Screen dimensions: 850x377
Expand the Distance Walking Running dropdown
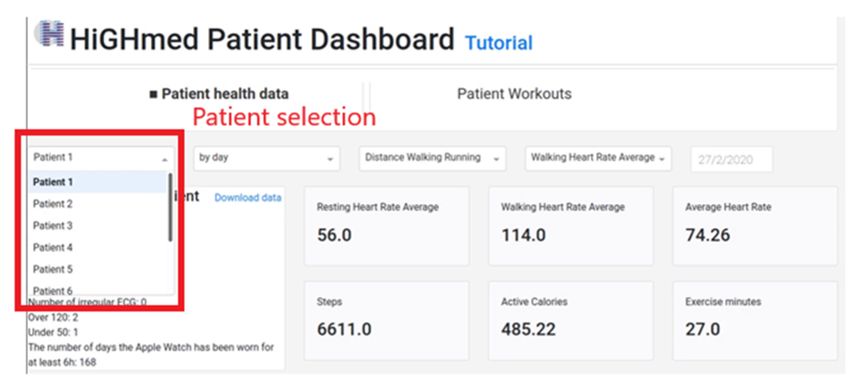pyautogui.click(x=432, y=158)
